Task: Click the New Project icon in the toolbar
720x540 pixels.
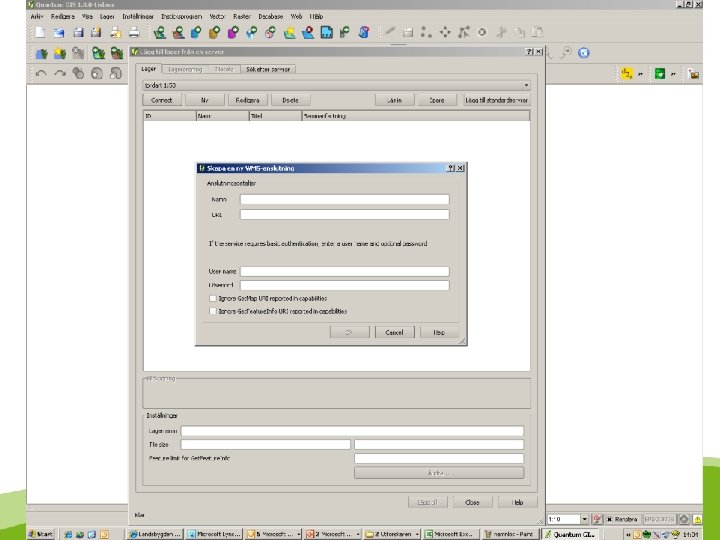Action: [40, 32]
